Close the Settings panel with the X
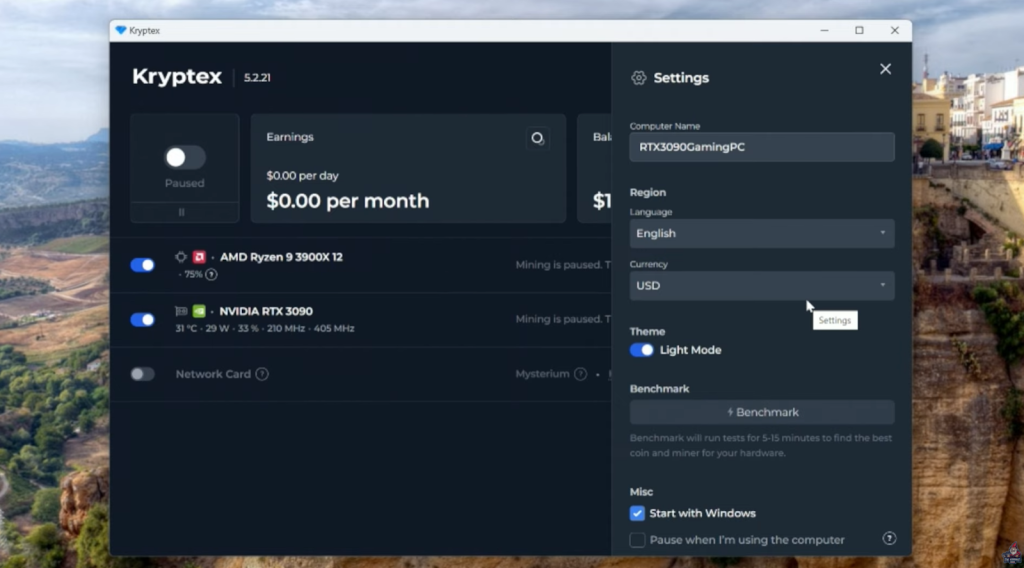Screen dimensions: 1024x568 885,69
